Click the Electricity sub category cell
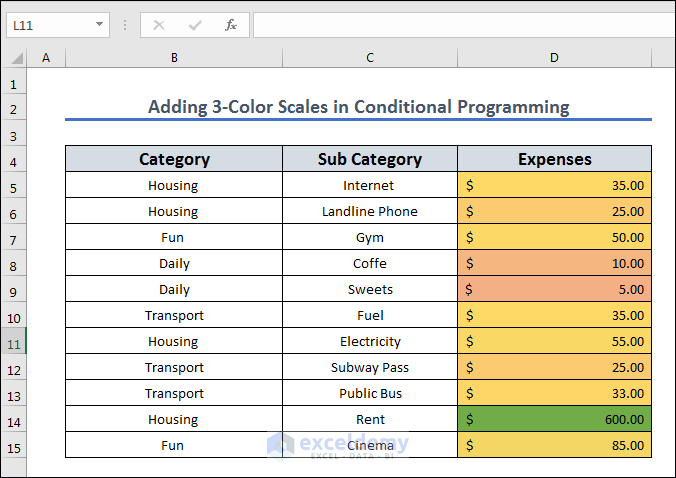 [x=370, y=342]
